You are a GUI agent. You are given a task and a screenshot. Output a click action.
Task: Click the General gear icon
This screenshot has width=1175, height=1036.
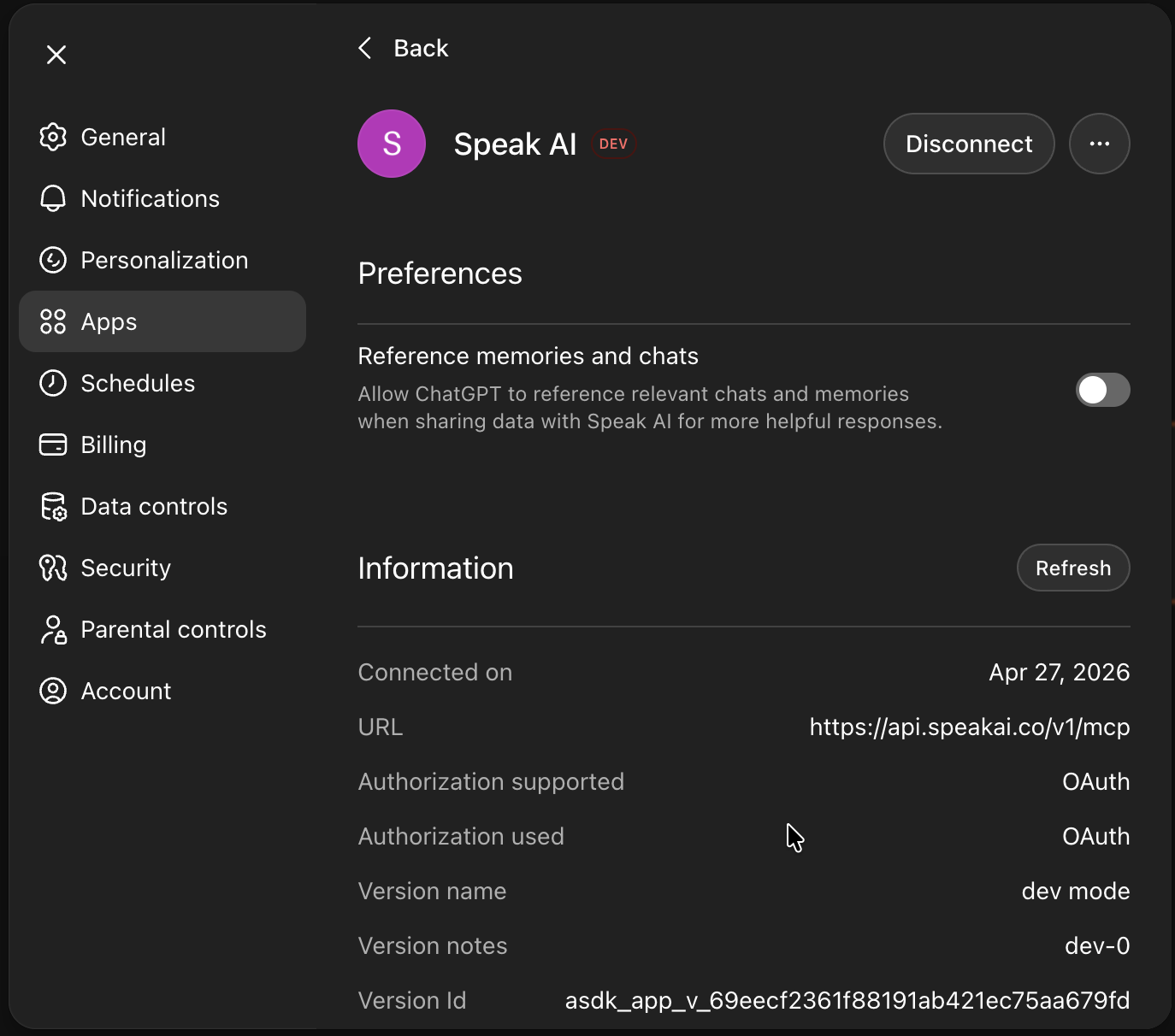[53, 137]
